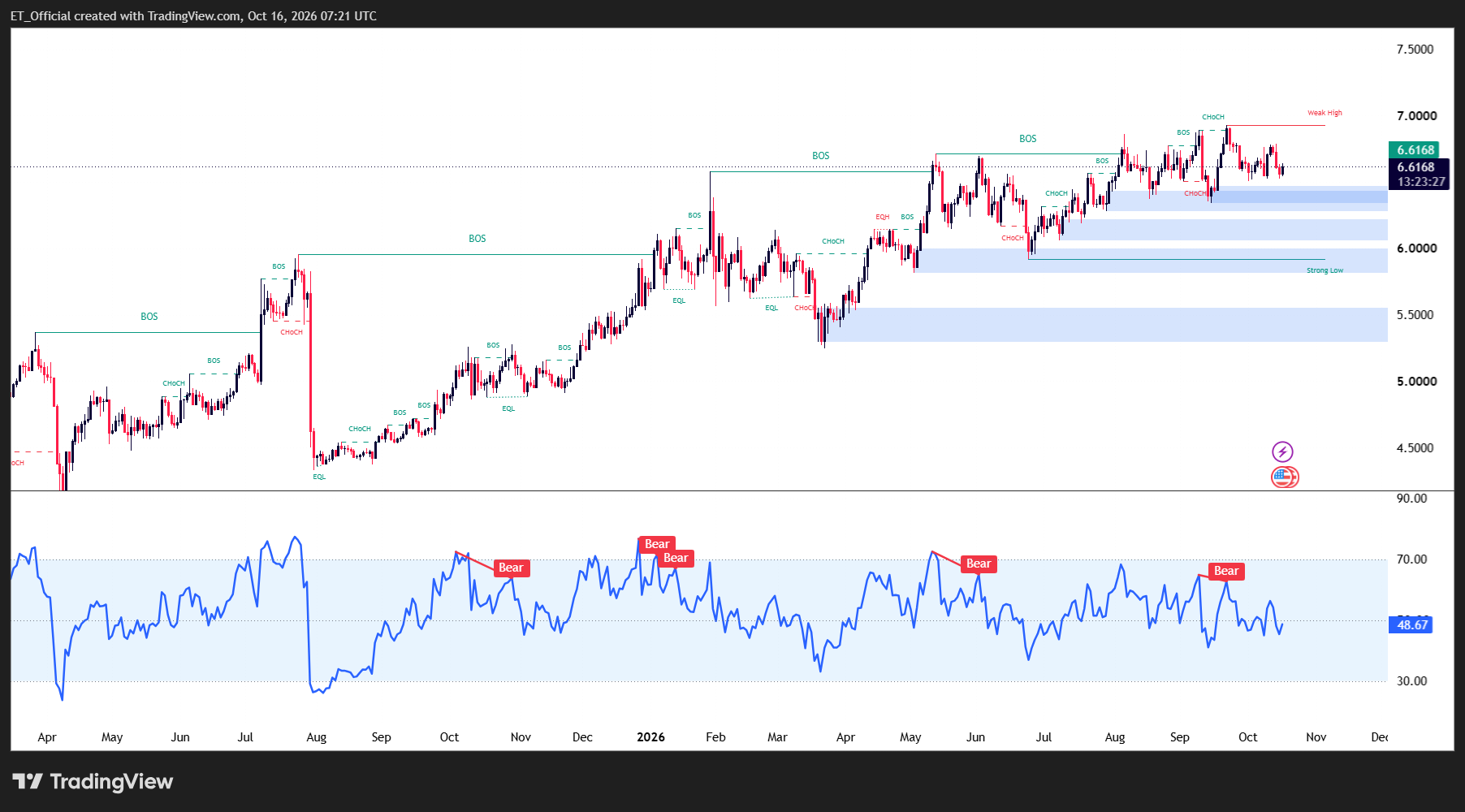
Task: Click the TradingView logo at the bottom
Action: pos(93,782)
